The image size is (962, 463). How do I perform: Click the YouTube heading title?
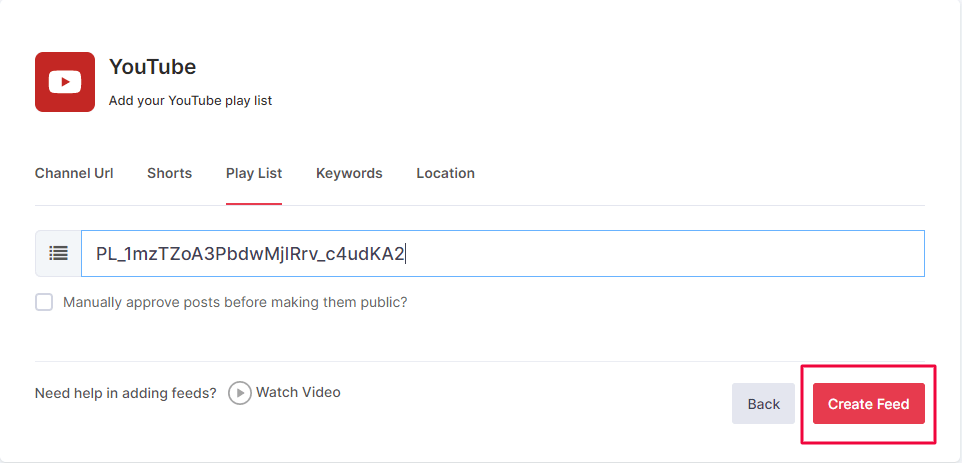pos(152,67)
